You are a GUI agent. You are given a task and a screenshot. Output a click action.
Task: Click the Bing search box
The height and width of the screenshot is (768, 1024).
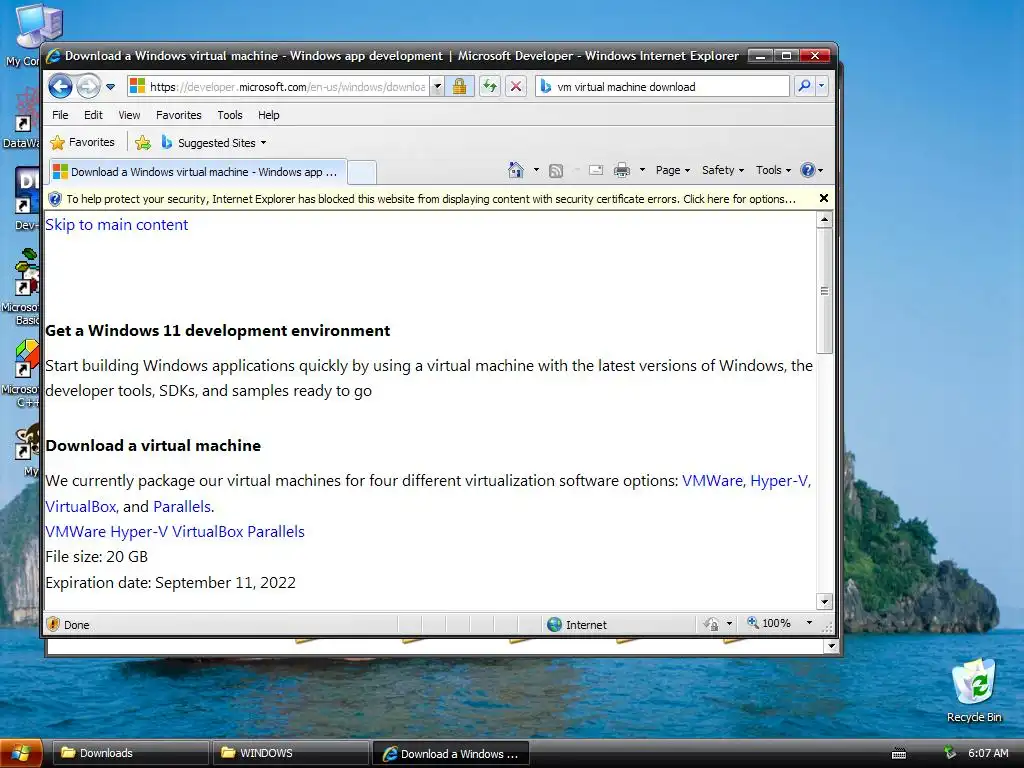pyautogui.click(x=663, y=87)
